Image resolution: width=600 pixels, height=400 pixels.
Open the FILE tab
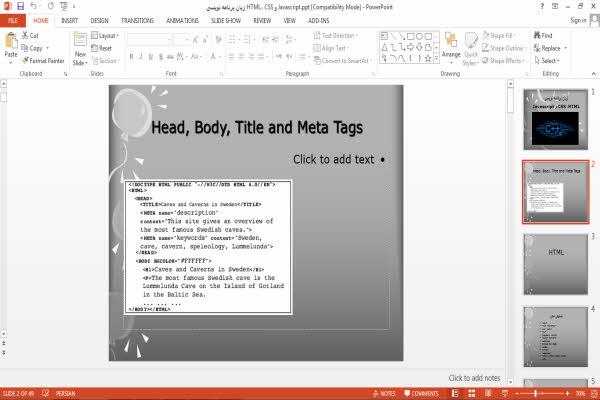coord(13,21)
